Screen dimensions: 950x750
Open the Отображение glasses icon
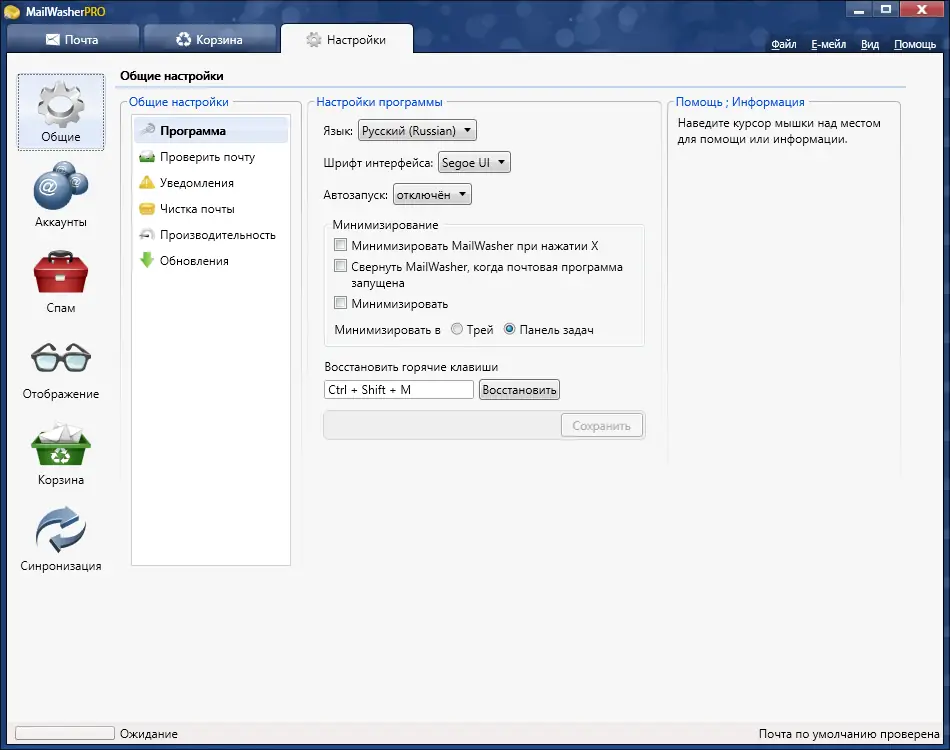[61, 367]
